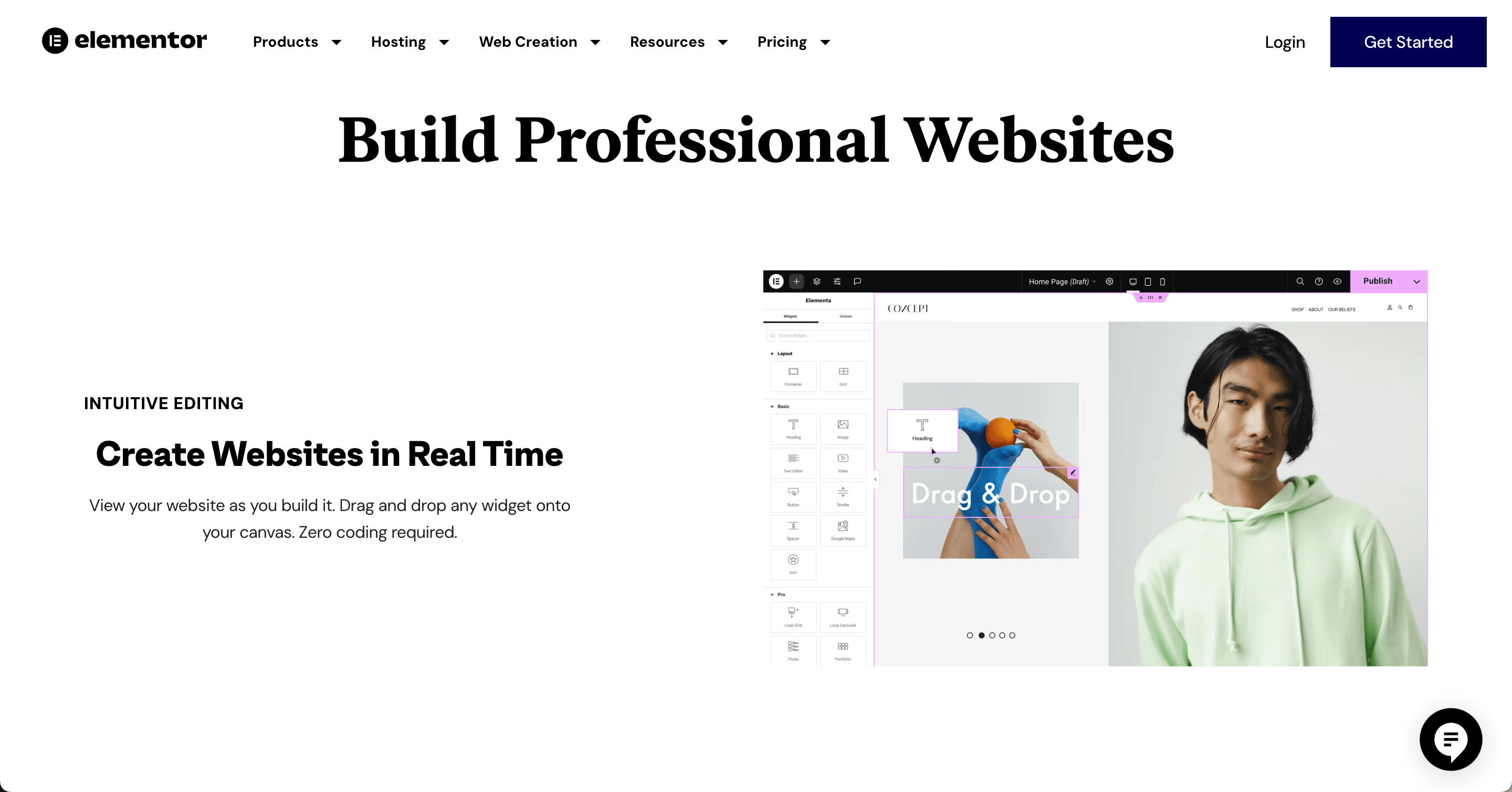The image size is (1512, 792).
Task: Click the Elementor logo icon
Action: click(52, 41)
